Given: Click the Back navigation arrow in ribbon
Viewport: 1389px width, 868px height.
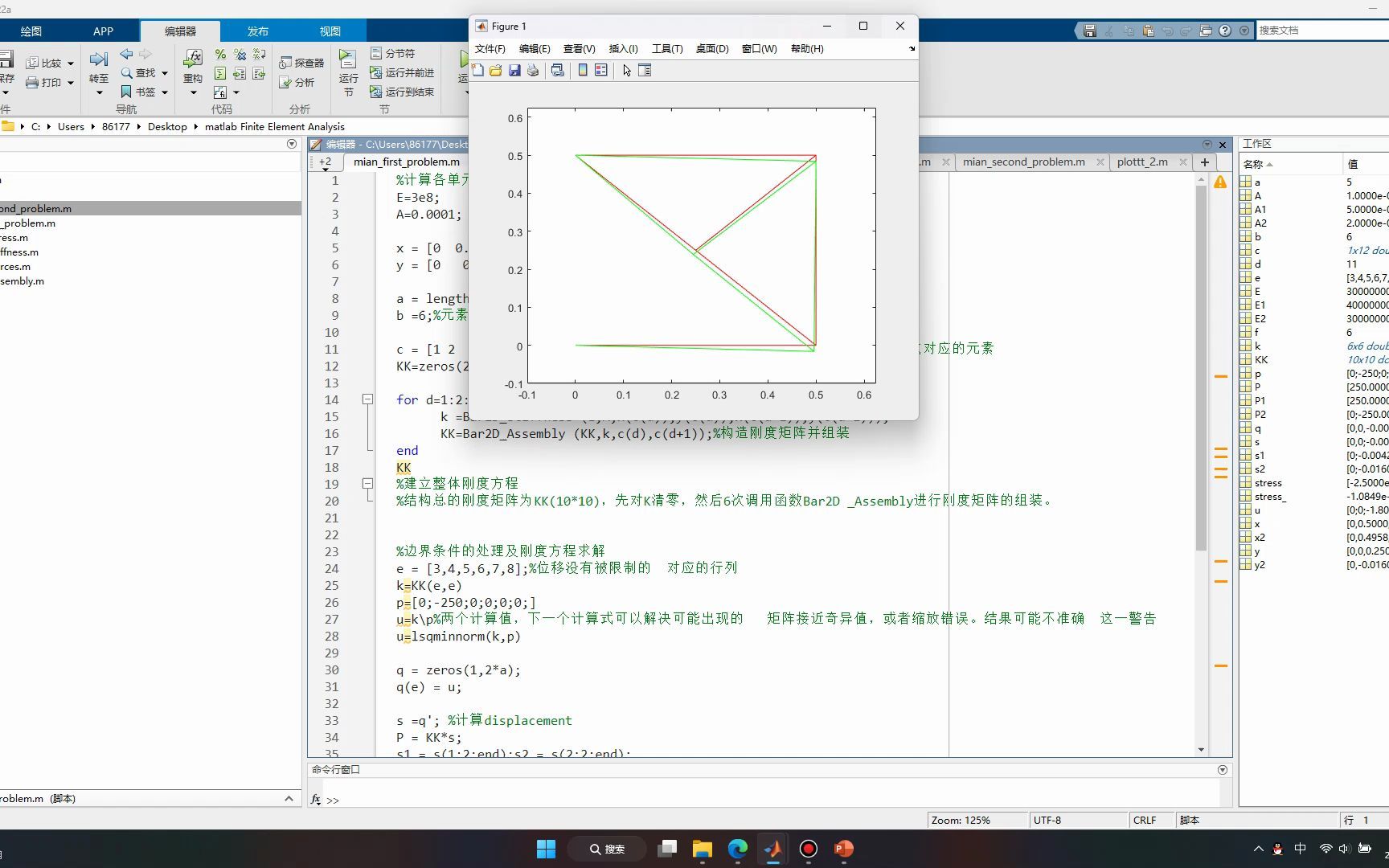Looking at the screenshot, I should pyautogui.click(x=126, y=54).
